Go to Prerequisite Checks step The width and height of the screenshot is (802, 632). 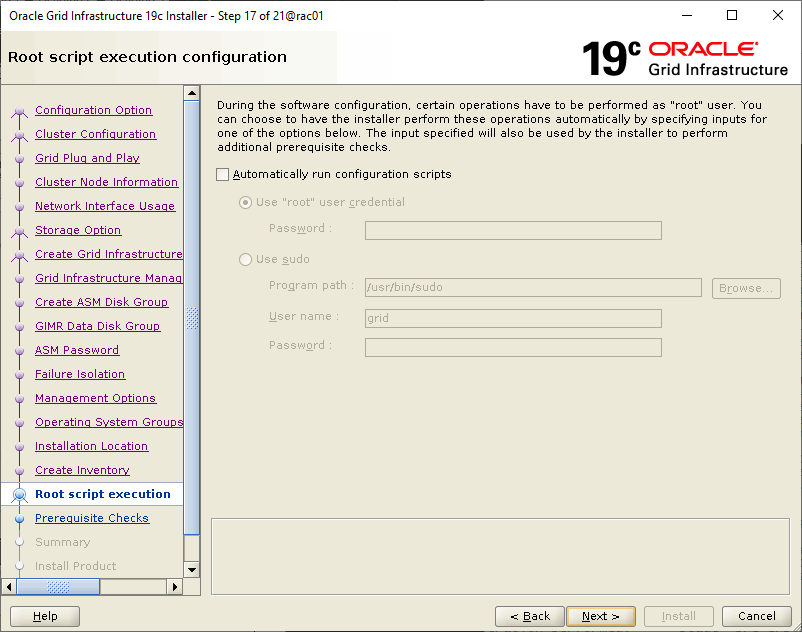click(92, 518)
